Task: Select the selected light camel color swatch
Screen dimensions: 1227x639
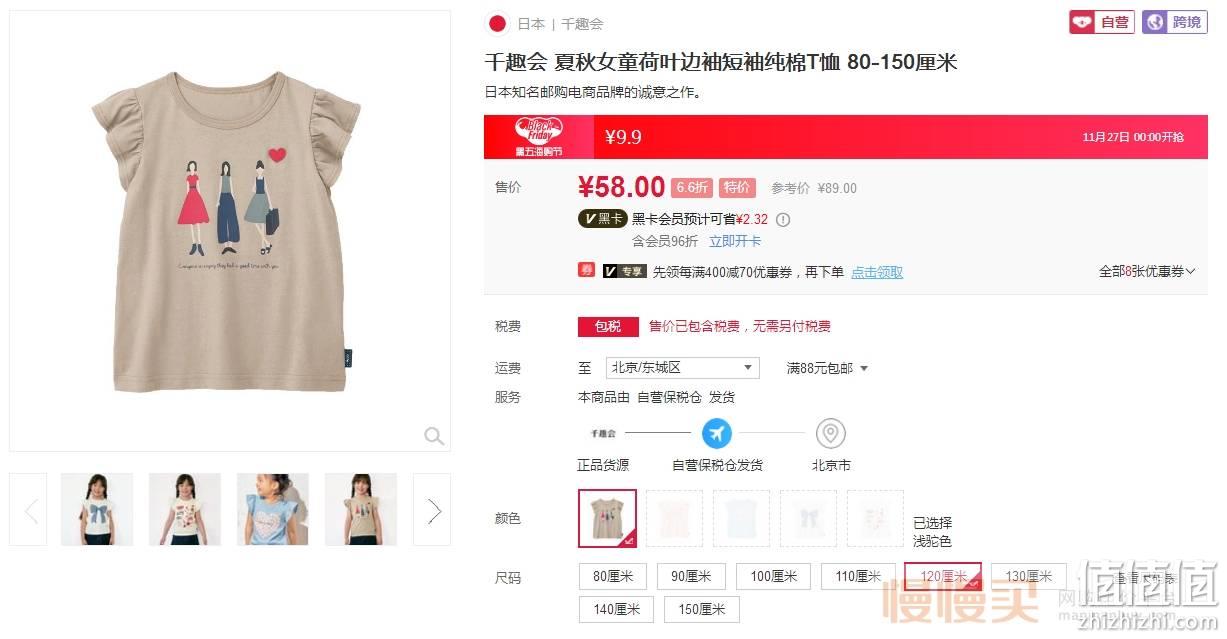Action: (607, 518)
